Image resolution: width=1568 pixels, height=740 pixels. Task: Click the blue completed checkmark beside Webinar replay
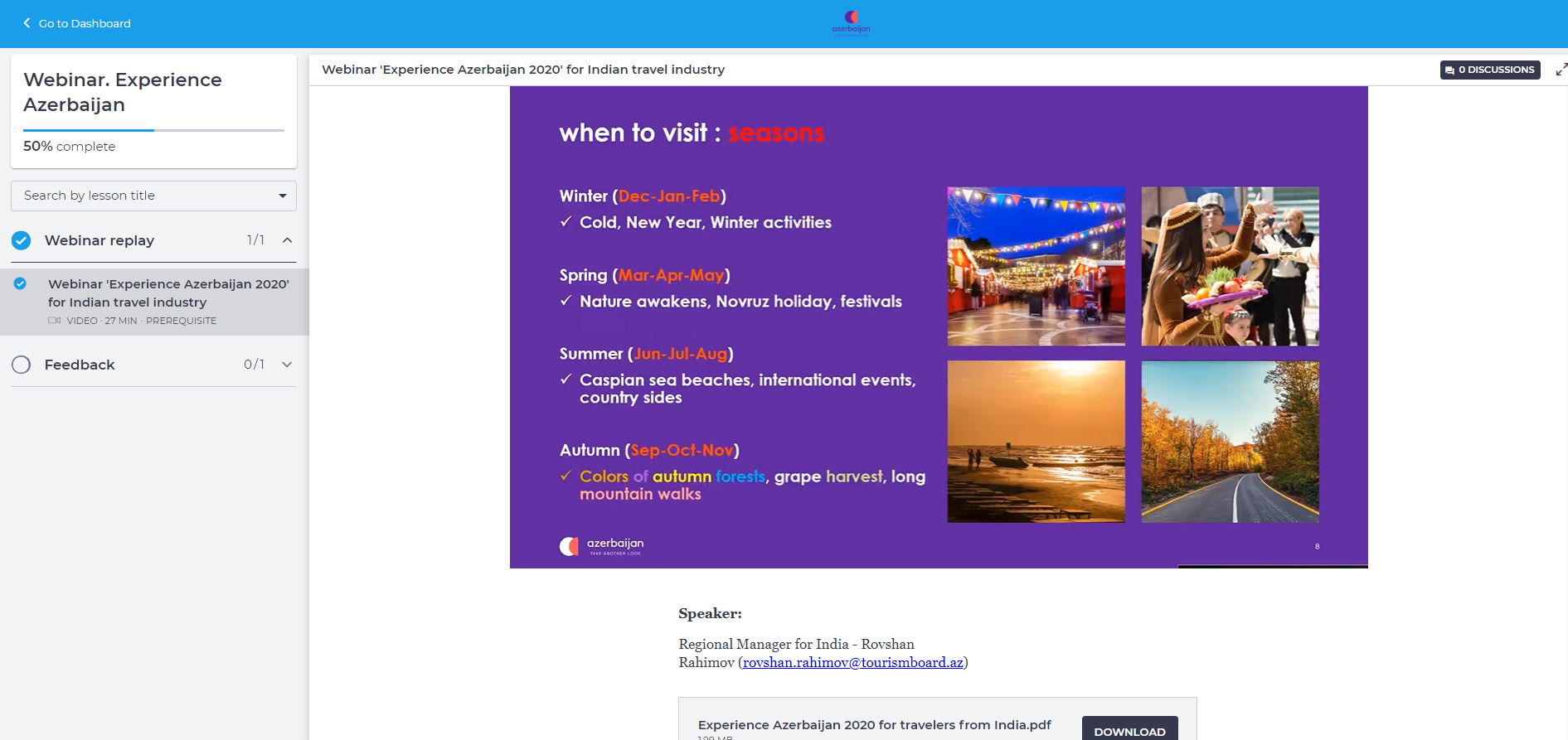pos(22,240)
